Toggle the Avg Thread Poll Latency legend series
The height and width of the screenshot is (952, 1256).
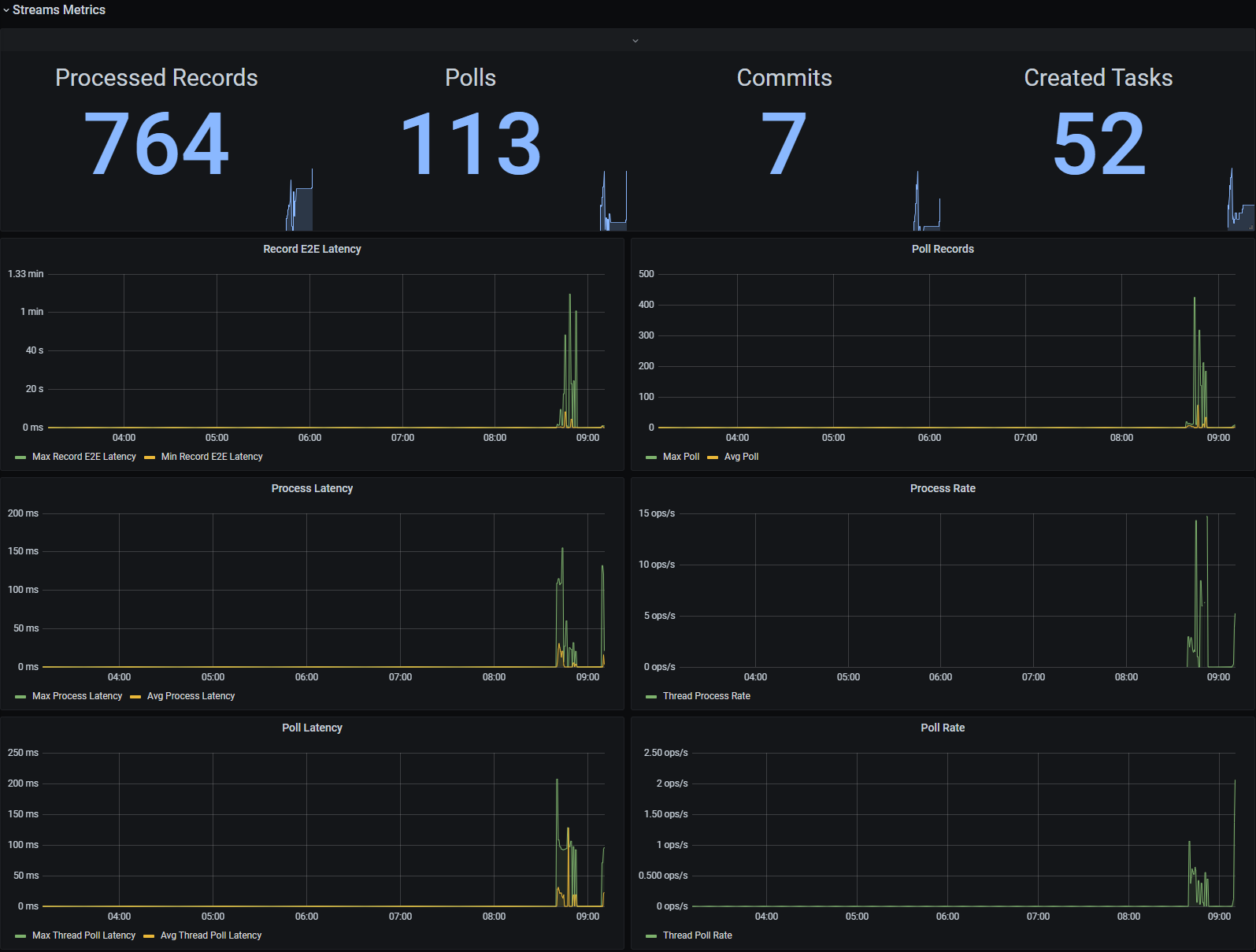(211, 935)
